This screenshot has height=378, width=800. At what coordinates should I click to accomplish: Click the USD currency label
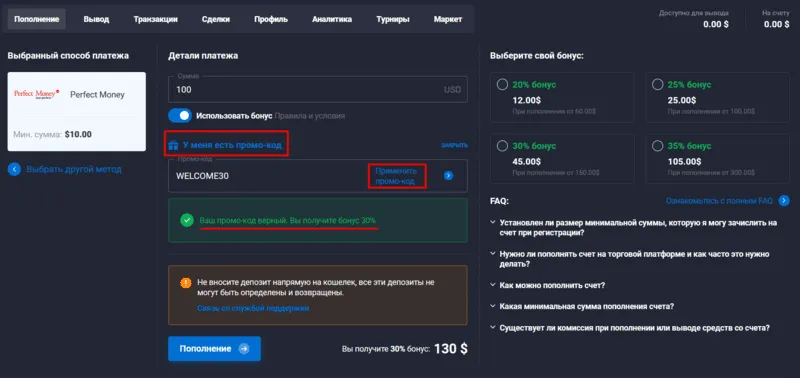point(452,90)
